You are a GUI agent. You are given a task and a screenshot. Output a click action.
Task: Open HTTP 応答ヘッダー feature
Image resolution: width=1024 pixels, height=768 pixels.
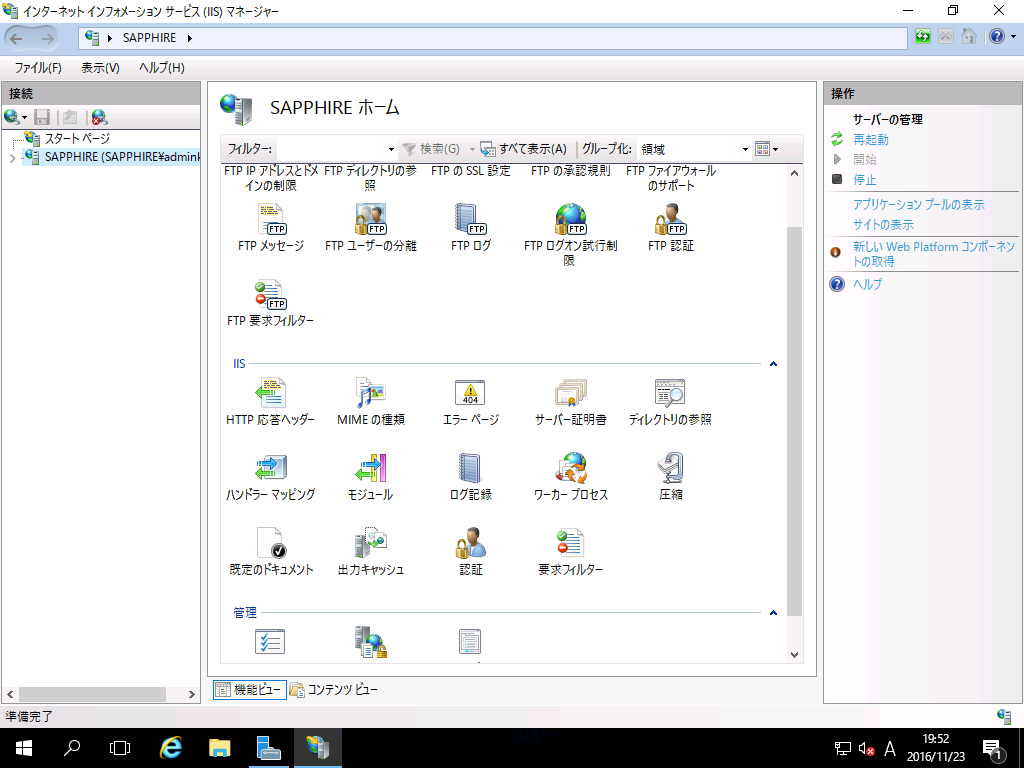(270, 402)
